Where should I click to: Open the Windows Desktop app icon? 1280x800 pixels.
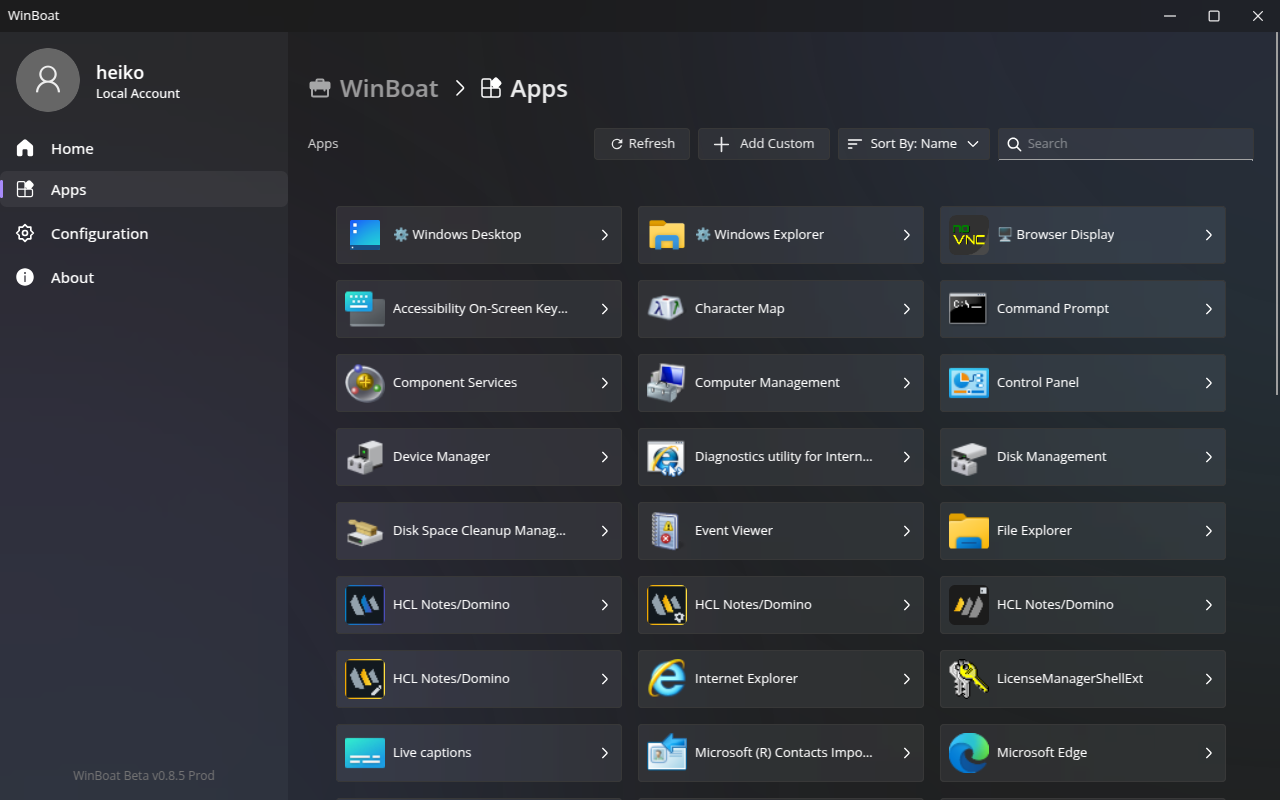365,235
